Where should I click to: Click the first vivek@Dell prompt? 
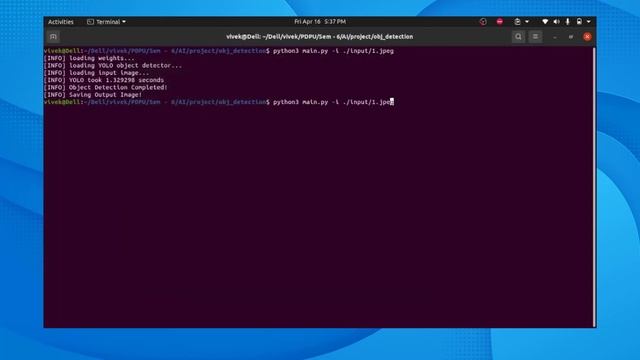tap(62, 51)
